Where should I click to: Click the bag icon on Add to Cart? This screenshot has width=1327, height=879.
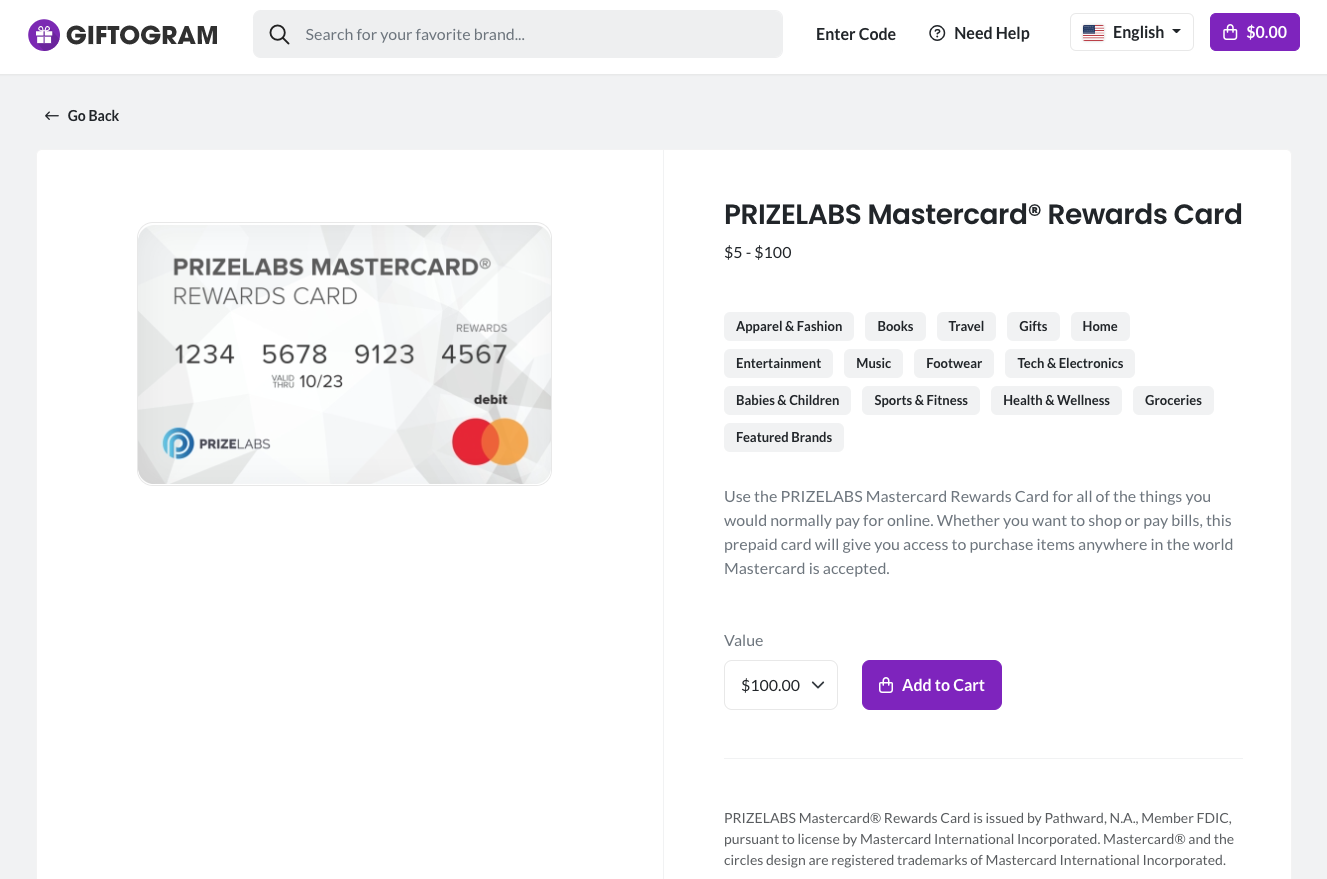coord(885,686)
